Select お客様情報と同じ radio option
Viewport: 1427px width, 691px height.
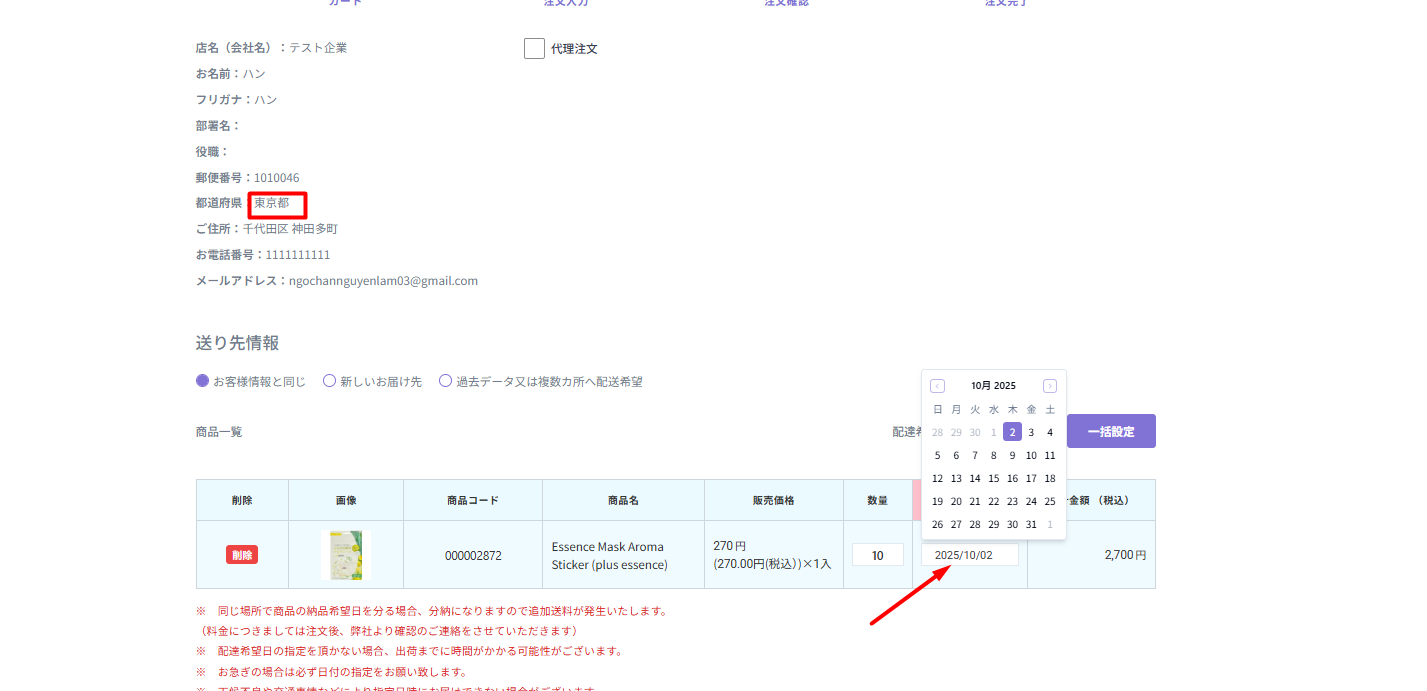click(x=203, y=381)
